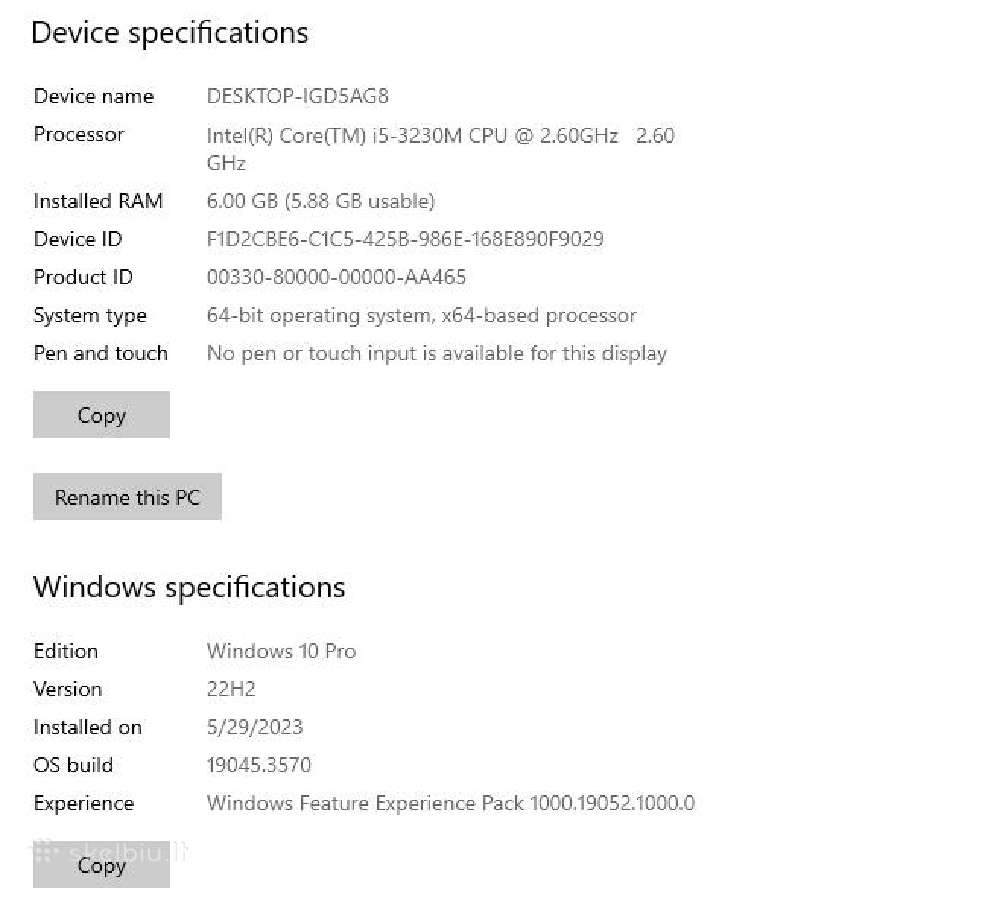Click the Pen and touch value text
This screenshot has height=900, width=982.
click(437, 353)
